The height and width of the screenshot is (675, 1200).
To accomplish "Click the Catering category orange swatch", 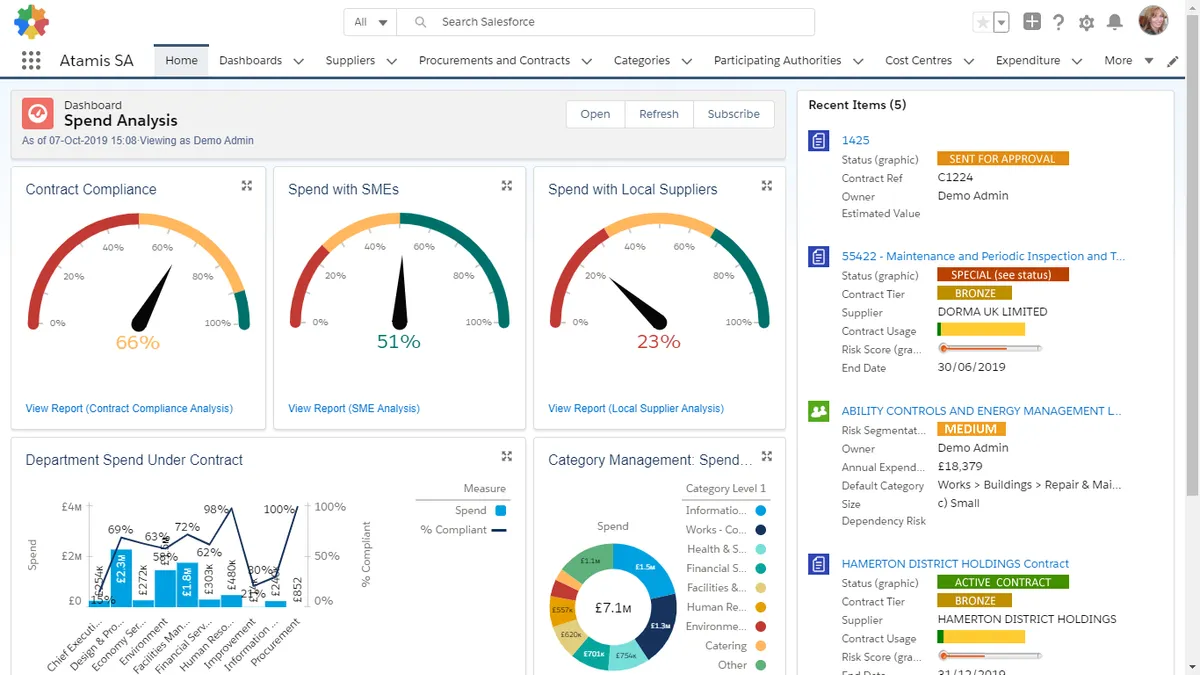I will 761,646.
